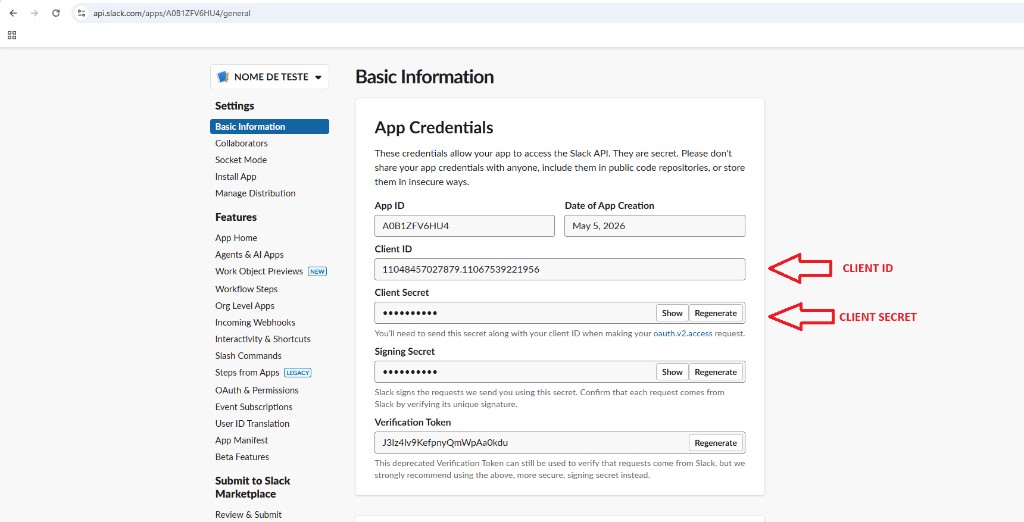
Task: Show the Signing Secret
Action: coord(672,372)
